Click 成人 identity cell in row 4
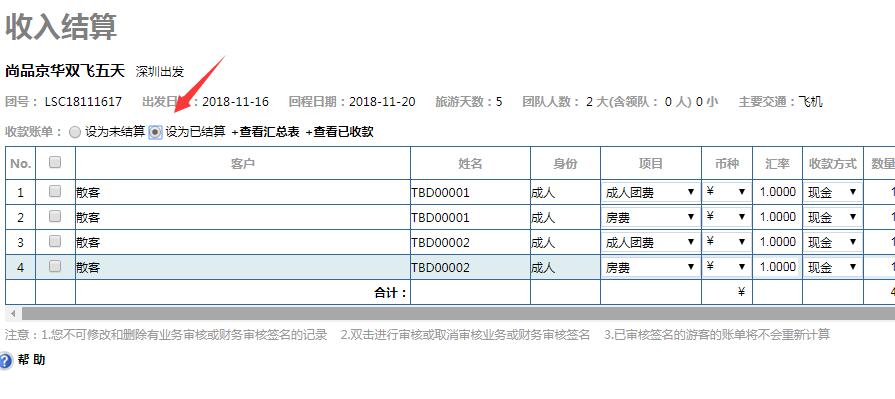This screenshot has height=399, width=895. coord(565,267)
